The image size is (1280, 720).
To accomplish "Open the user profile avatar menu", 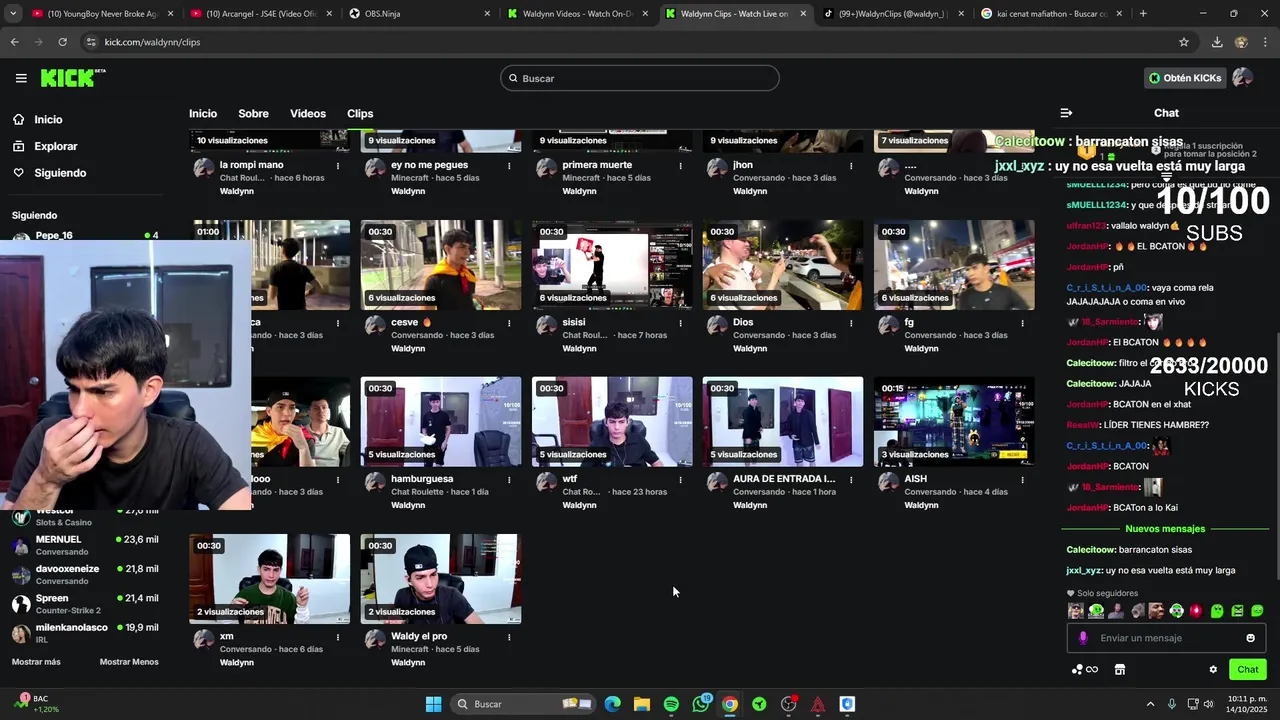I will [1243, 78].
